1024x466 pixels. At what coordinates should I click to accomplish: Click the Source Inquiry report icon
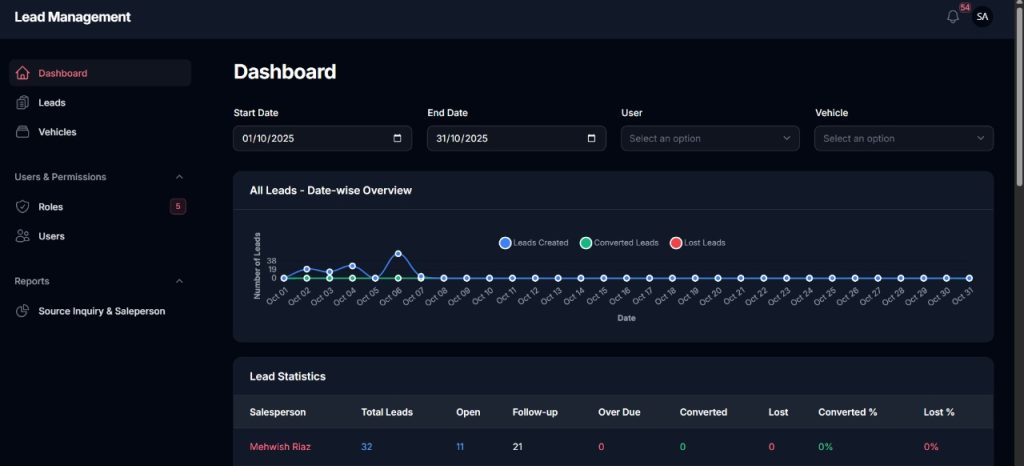click(x=23, y=311)
